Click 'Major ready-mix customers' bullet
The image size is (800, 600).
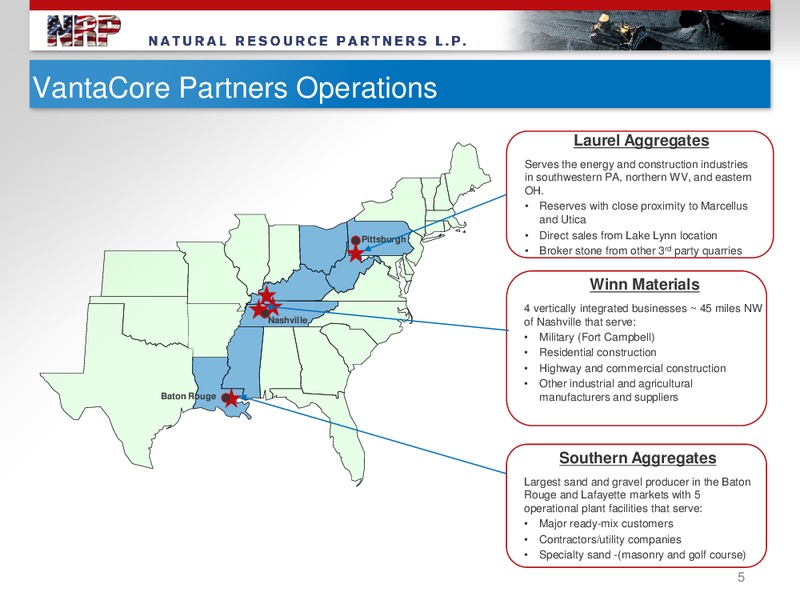tap(606, 523)
